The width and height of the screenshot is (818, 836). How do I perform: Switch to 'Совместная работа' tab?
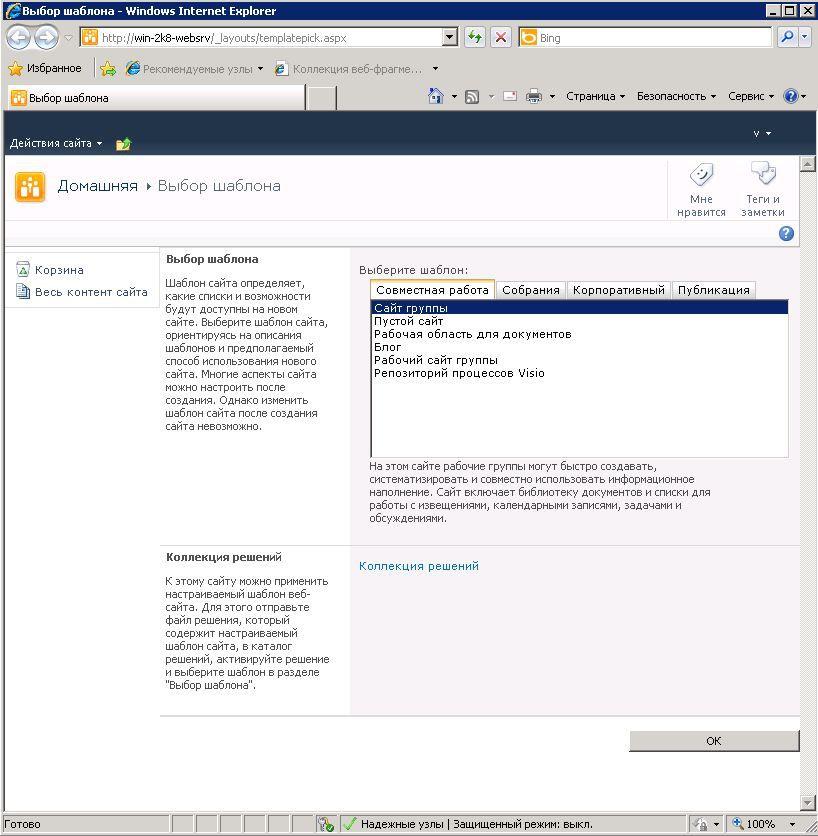432,290
